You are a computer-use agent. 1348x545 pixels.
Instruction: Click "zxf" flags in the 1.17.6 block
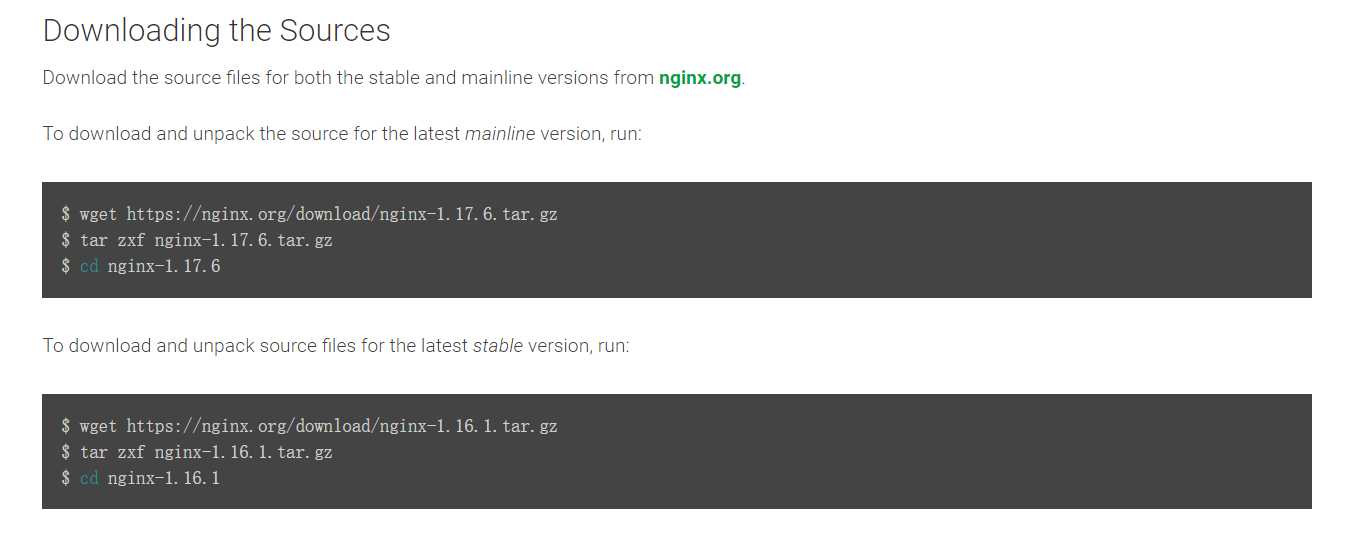tap(131, 240)
